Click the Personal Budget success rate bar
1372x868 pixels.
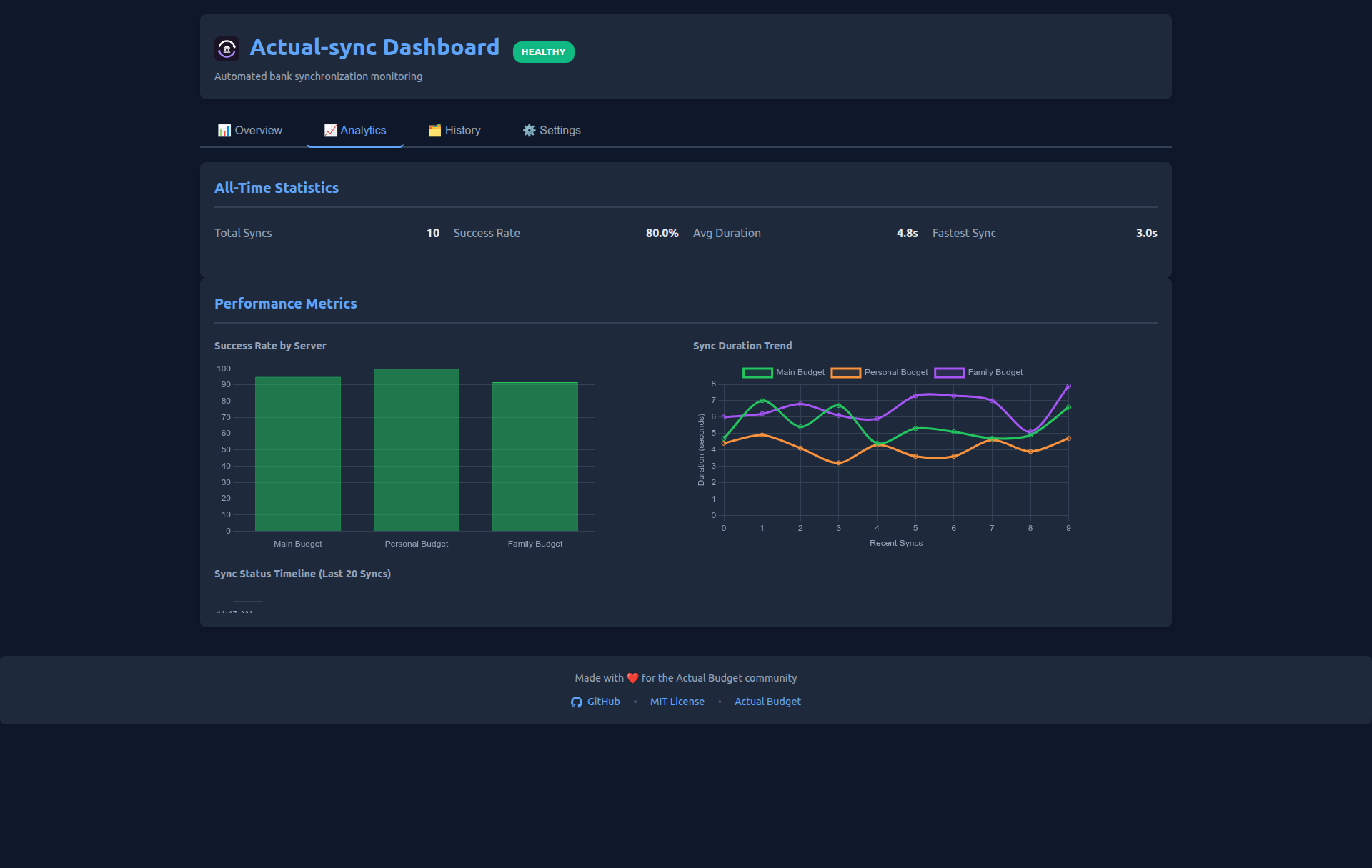click(x=417, y=449)
